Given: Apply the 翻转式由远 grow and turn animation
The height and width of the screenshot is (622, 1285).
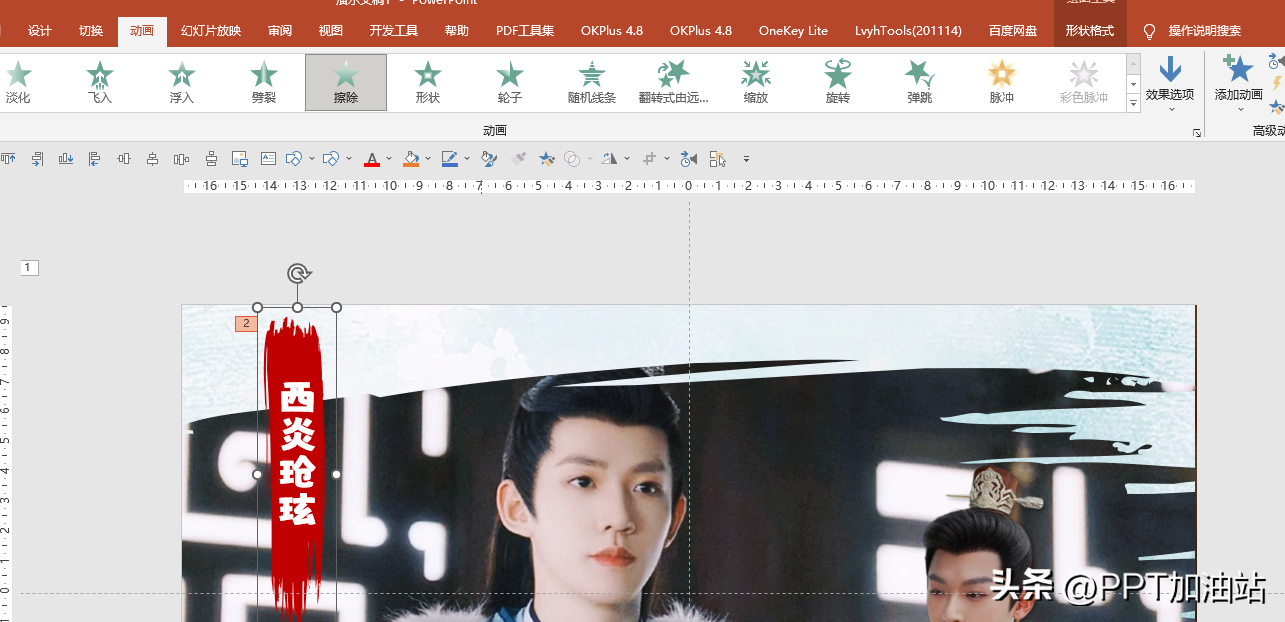Looking at the screenshot, I should [674, 82].
